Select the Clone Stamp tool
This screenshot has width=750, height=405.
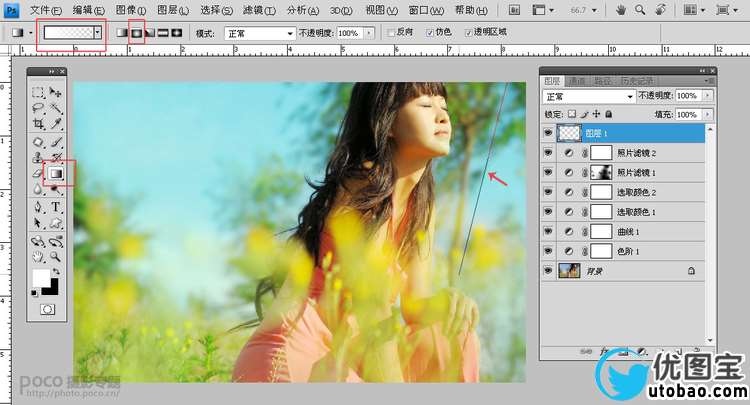[38, 157]
